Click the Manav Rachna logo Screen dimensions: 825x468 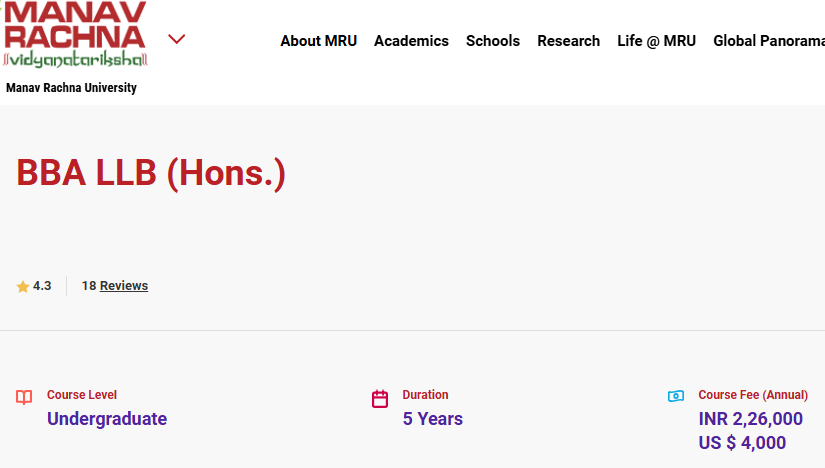[x=75, y=35]
